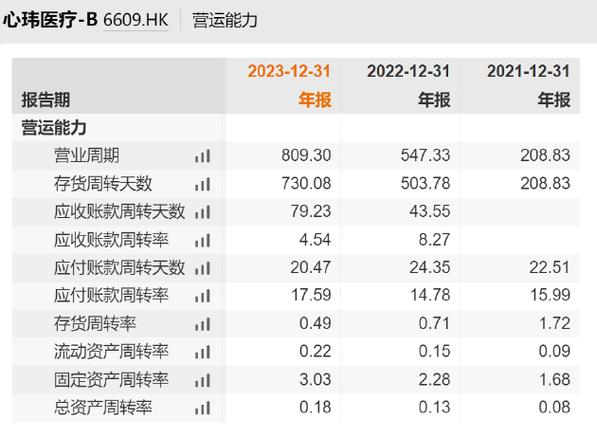Click the 6609.HK stock code link
This screenshot has width=597, height=437.
tap(136, 20)
